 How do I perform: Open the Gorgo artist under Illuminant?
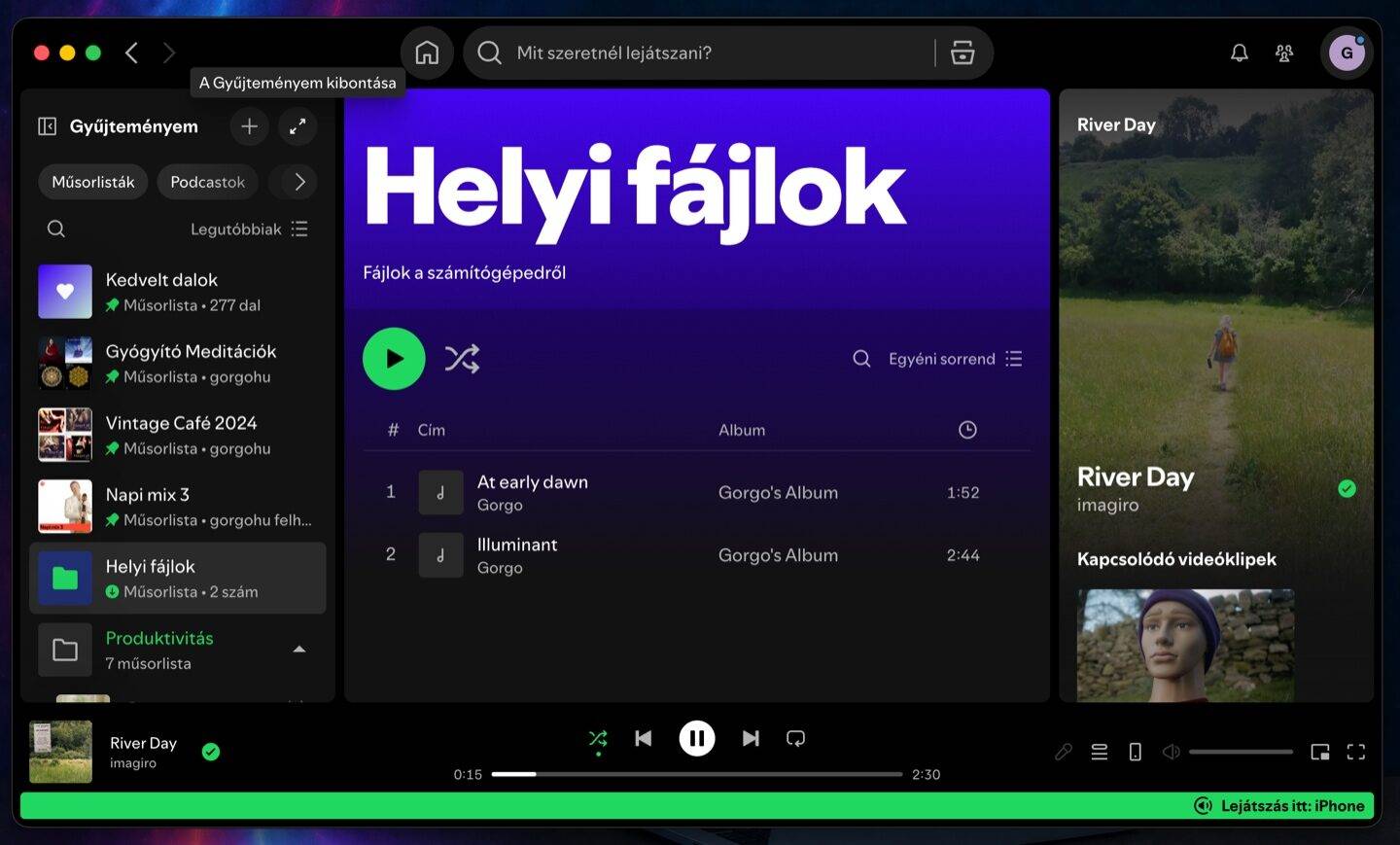(x=500, y=568)
